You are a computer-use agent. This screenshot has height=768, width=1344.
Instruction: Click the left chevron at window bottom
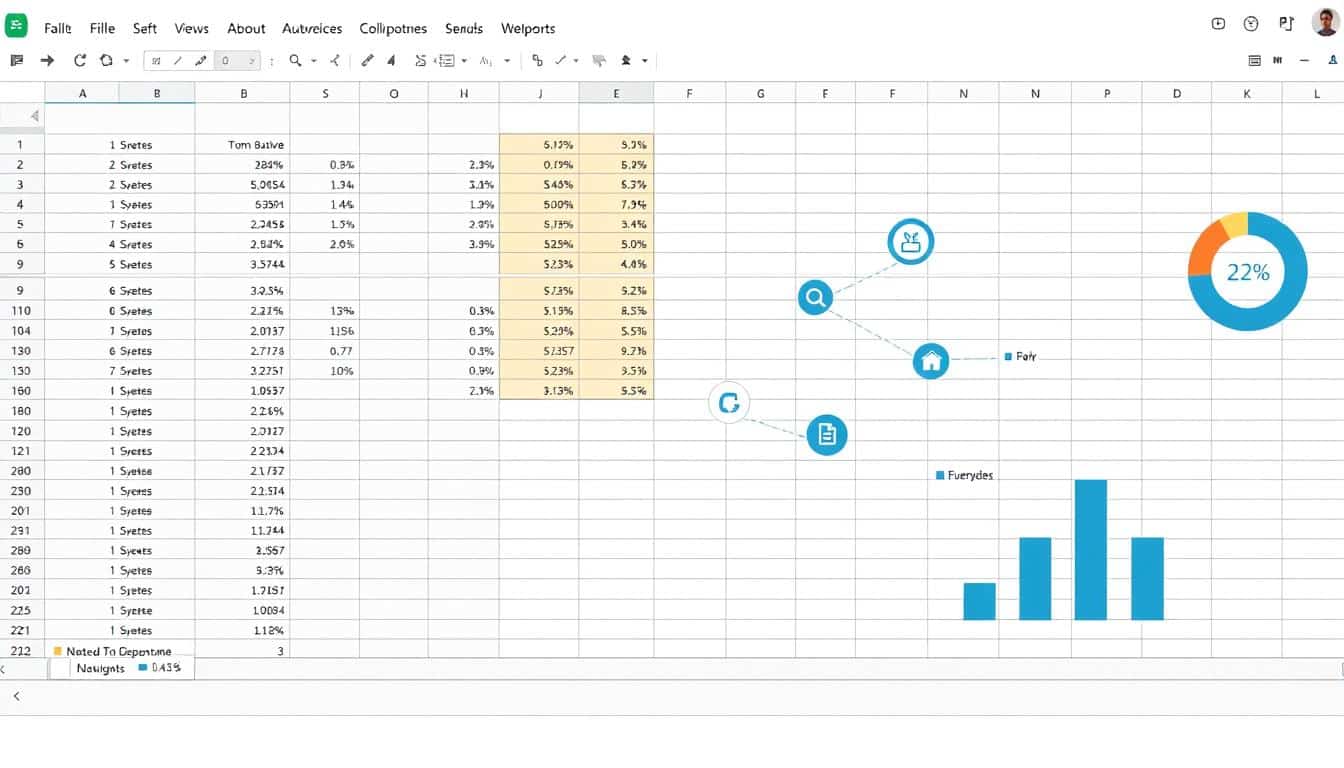(x=16, y=696)
